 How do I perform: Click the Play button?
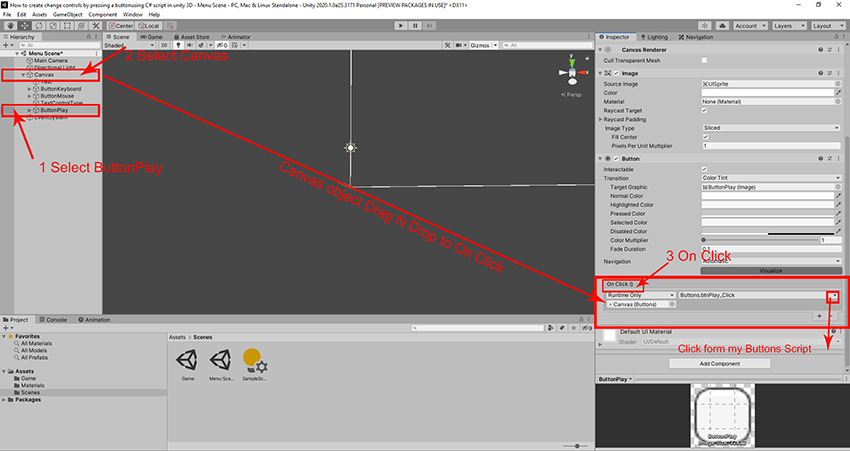click(x=401, y=25)
